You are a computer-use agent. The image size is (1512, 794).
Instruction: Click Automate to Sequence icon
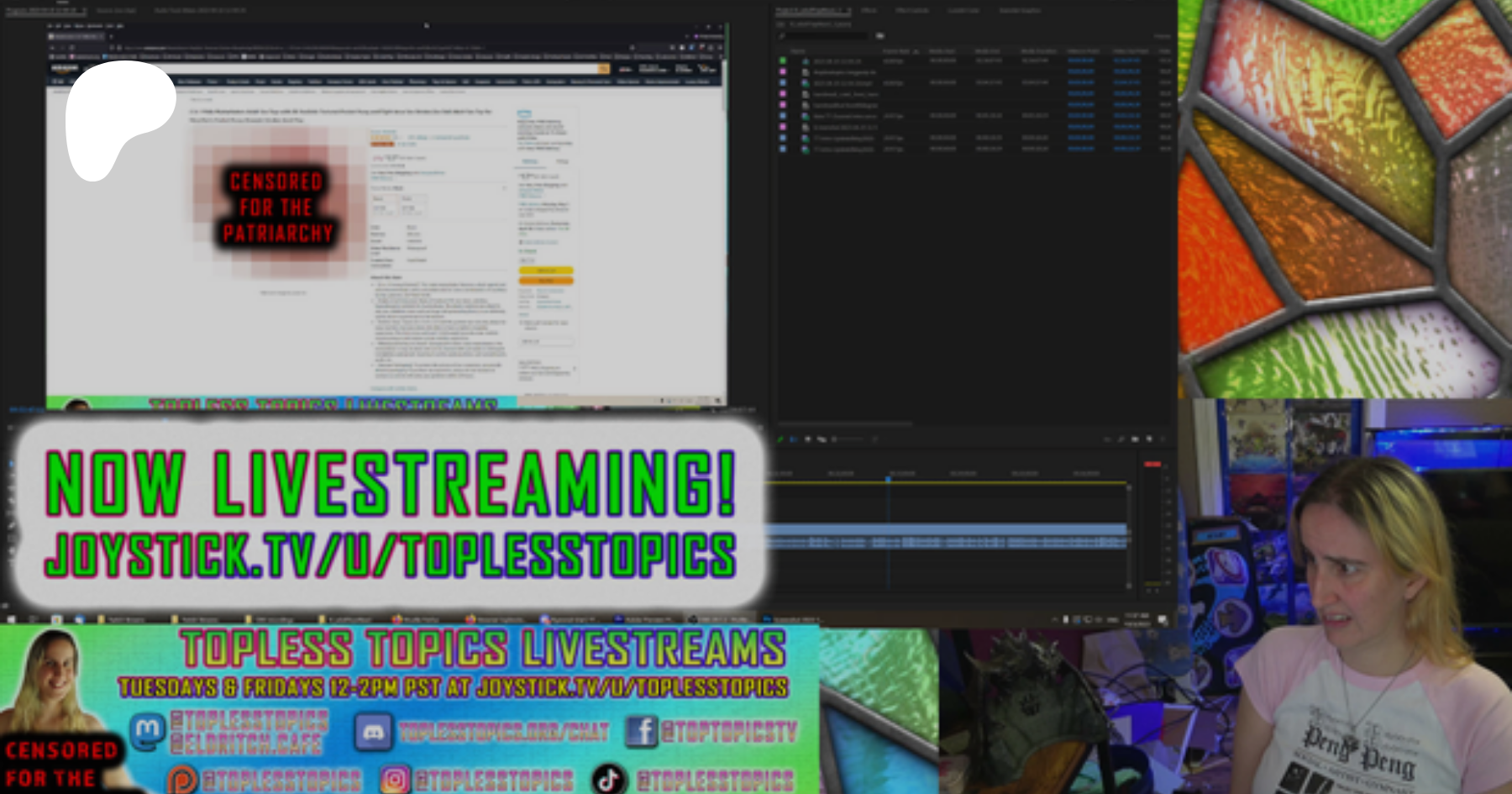1106,439
